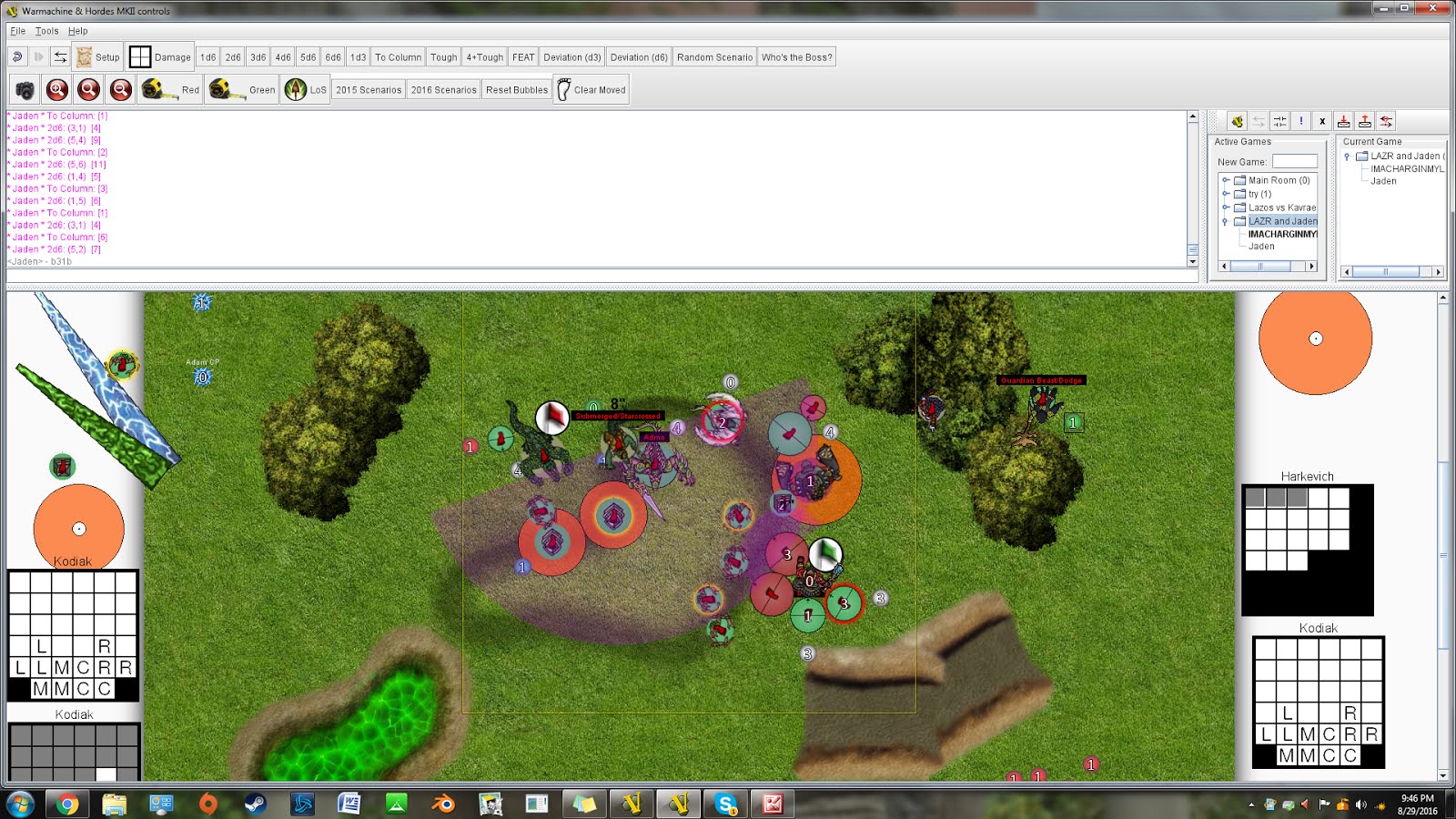
Task: Open the Setup map button
Action: [98, 56]
